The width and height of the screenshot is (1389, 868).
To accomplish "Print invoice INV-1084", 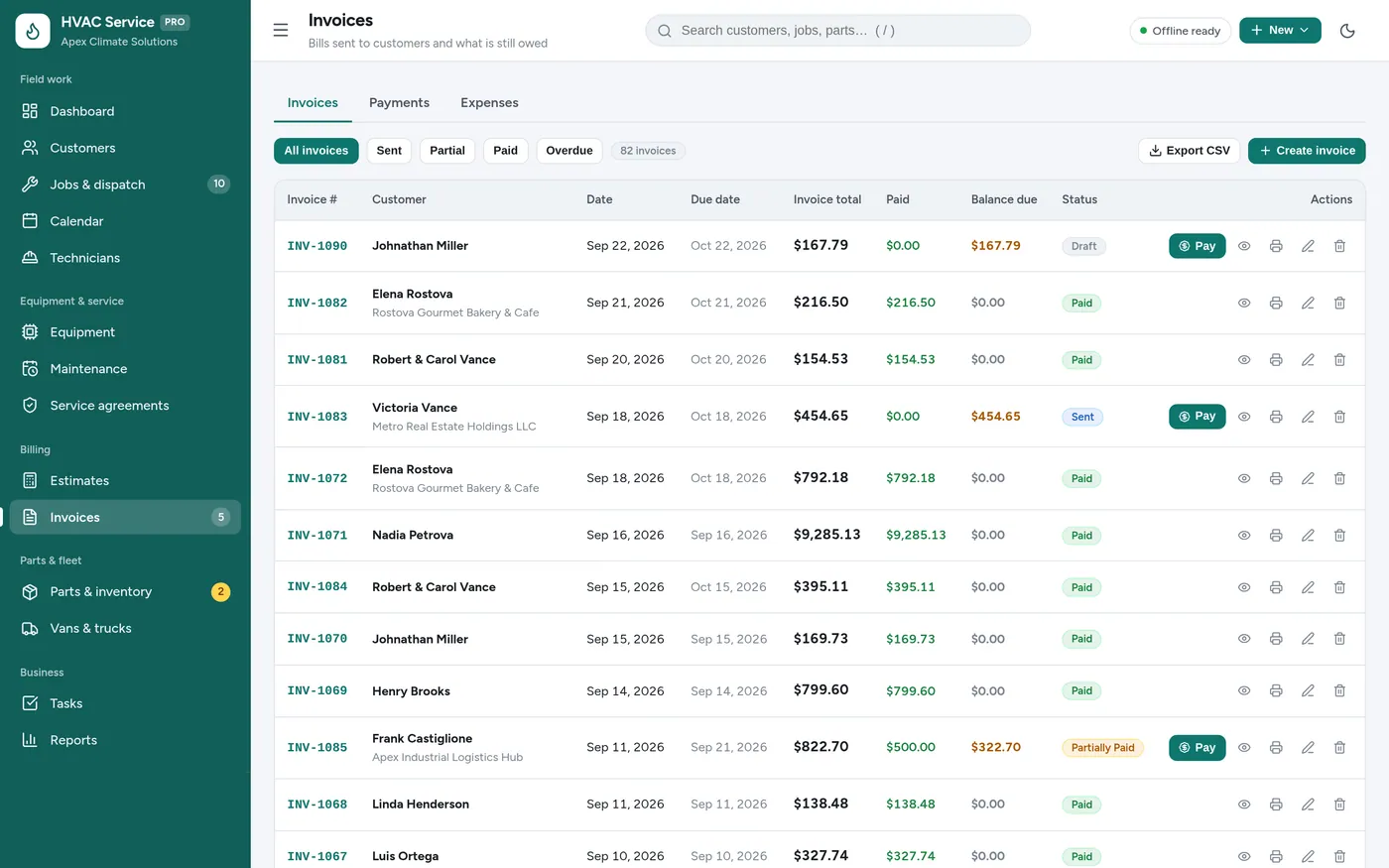I will coord(1276,587).
